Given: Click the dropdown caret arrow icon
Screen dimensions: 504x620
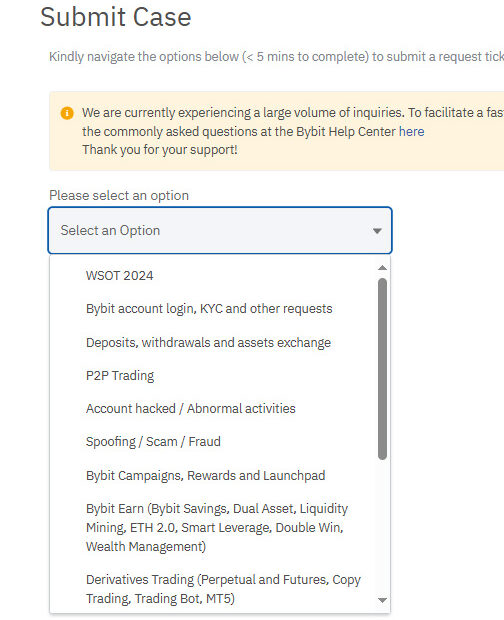Looking at the screenshot, I should (x=377, y=231).
